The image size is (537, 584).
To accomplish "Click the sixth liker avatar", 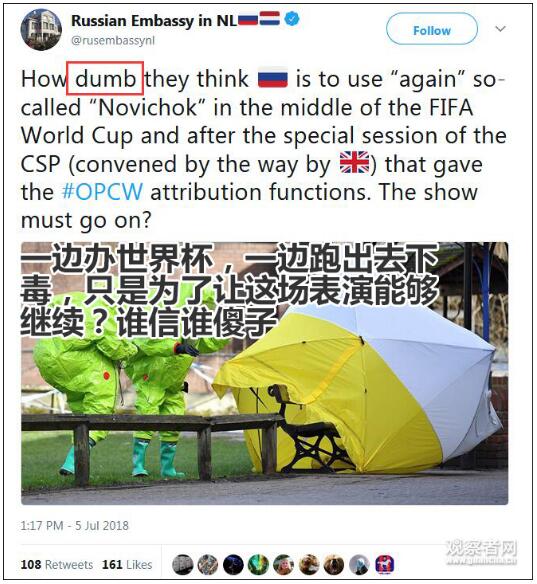I will pyautogui.click(x=309, y=565).
